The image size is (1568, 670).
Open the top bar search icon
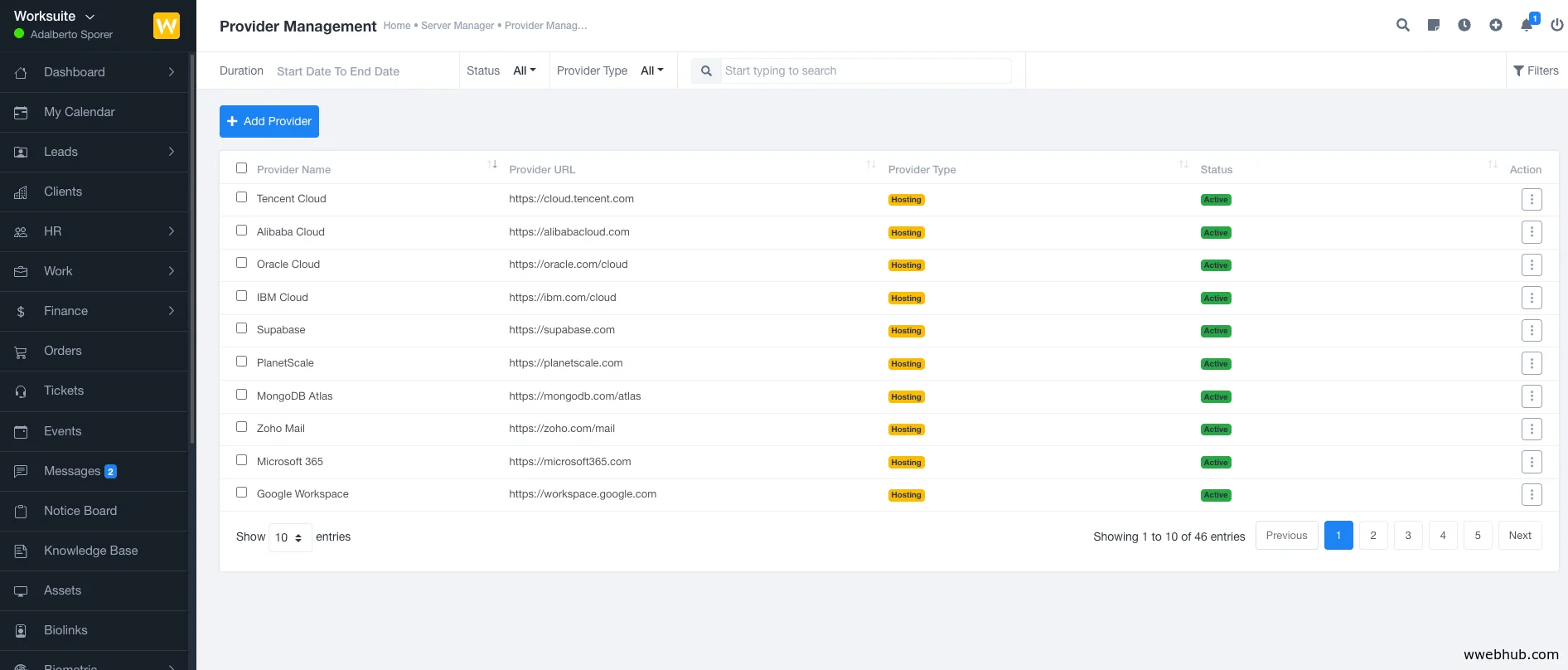tap(1402, 25)
